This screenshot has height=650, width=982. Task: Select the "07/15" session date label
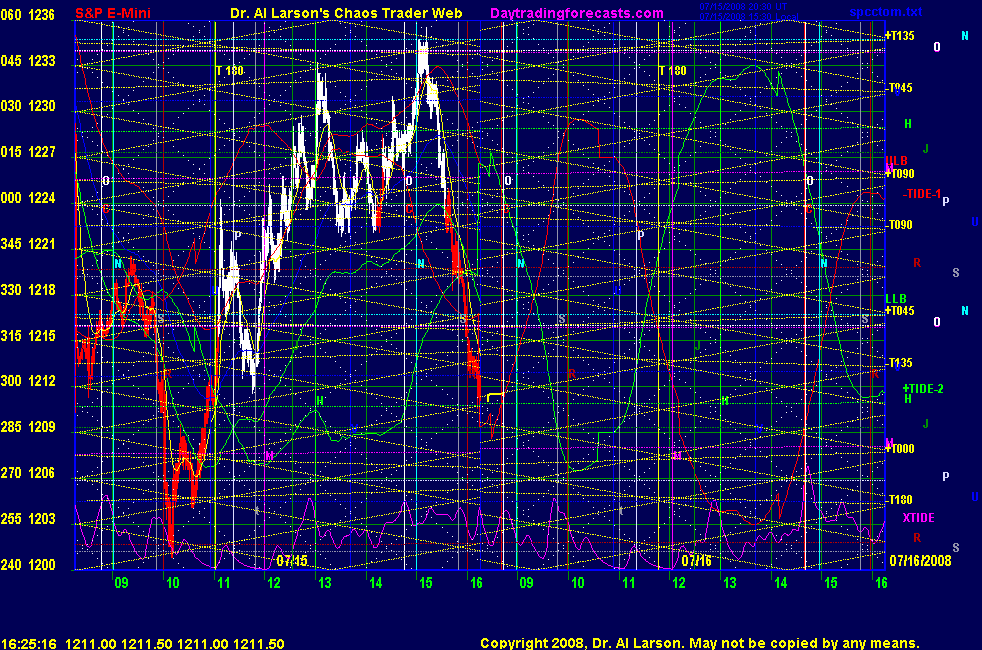point(292,560)
